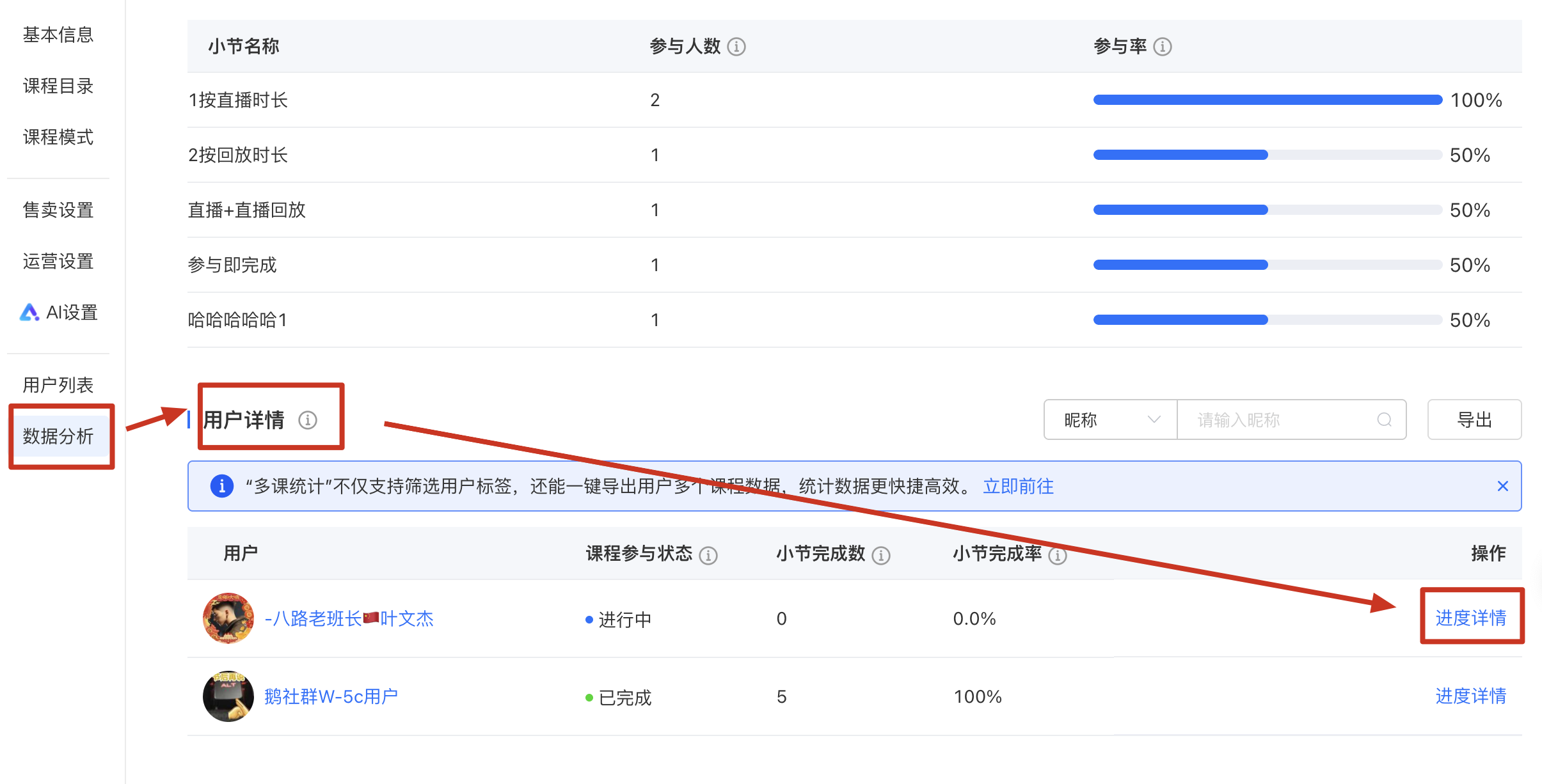Dismiss the 多课统计 notice banner
The image size is (1542, 784).
(x=1503, y=486)
